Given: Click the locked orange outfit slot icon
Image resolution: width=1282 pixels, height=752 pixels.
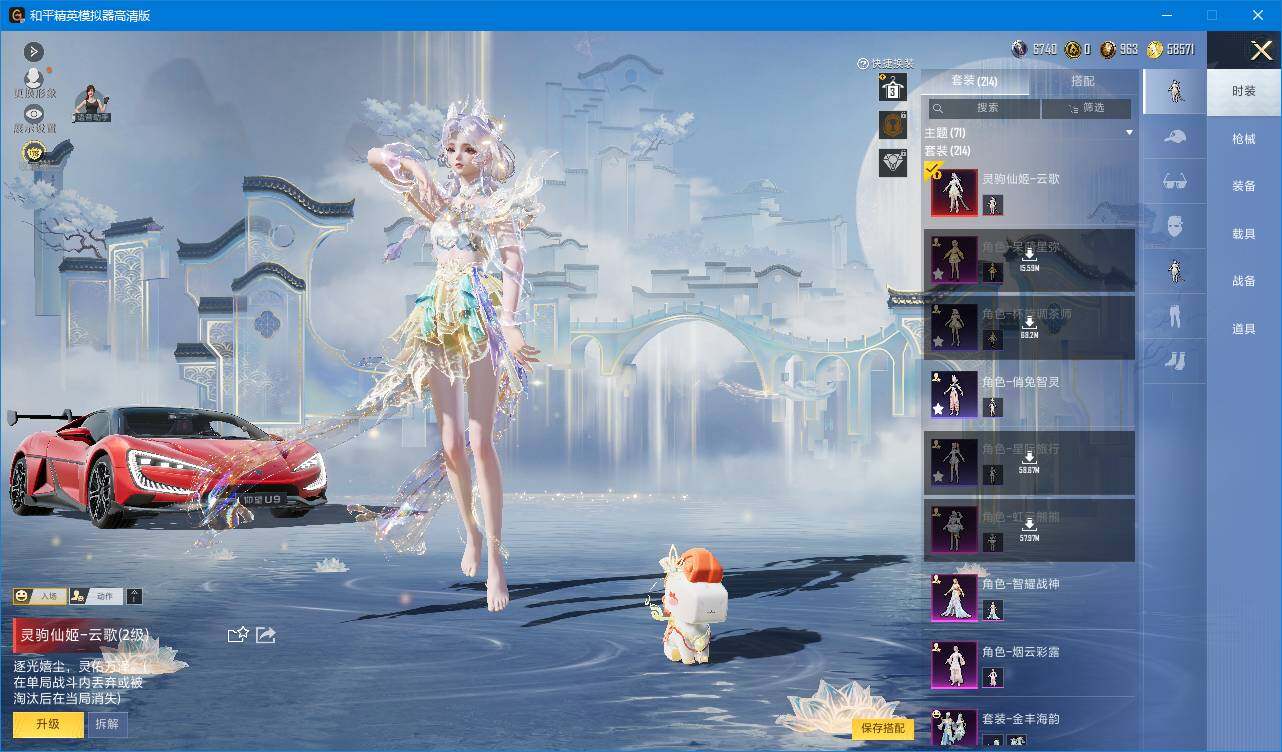Looking at the screenshot, I should point(892,125).
